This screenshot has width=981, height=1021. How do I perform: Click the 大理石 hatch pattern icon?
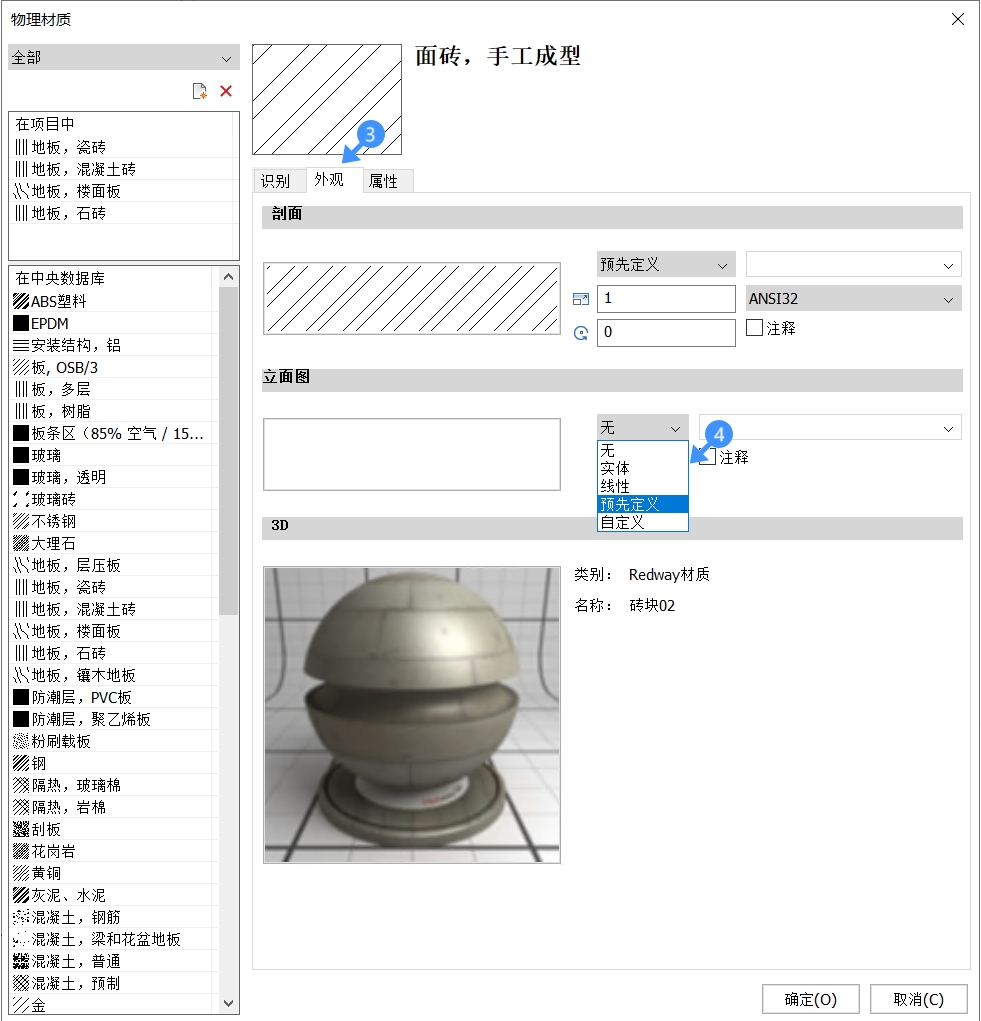pyautogui.click(x=21, y=543)
